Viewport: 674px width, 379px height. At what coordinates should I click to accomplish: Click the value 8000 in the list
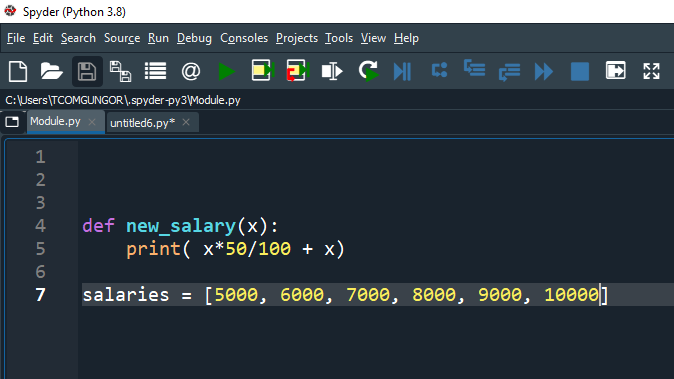click(434, 295)
